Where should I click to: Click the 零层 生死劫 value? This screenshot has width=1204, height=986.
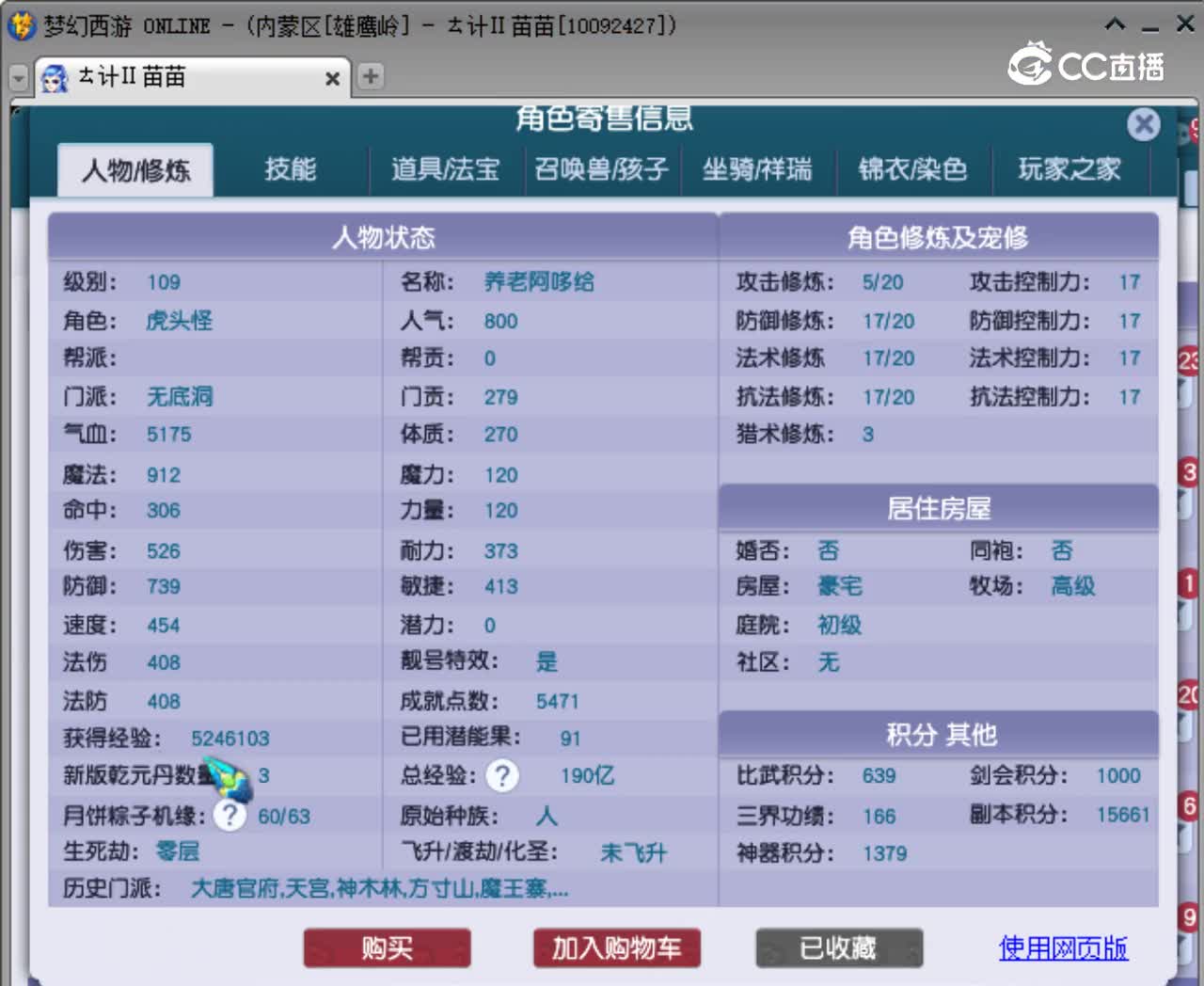(178, 851)
